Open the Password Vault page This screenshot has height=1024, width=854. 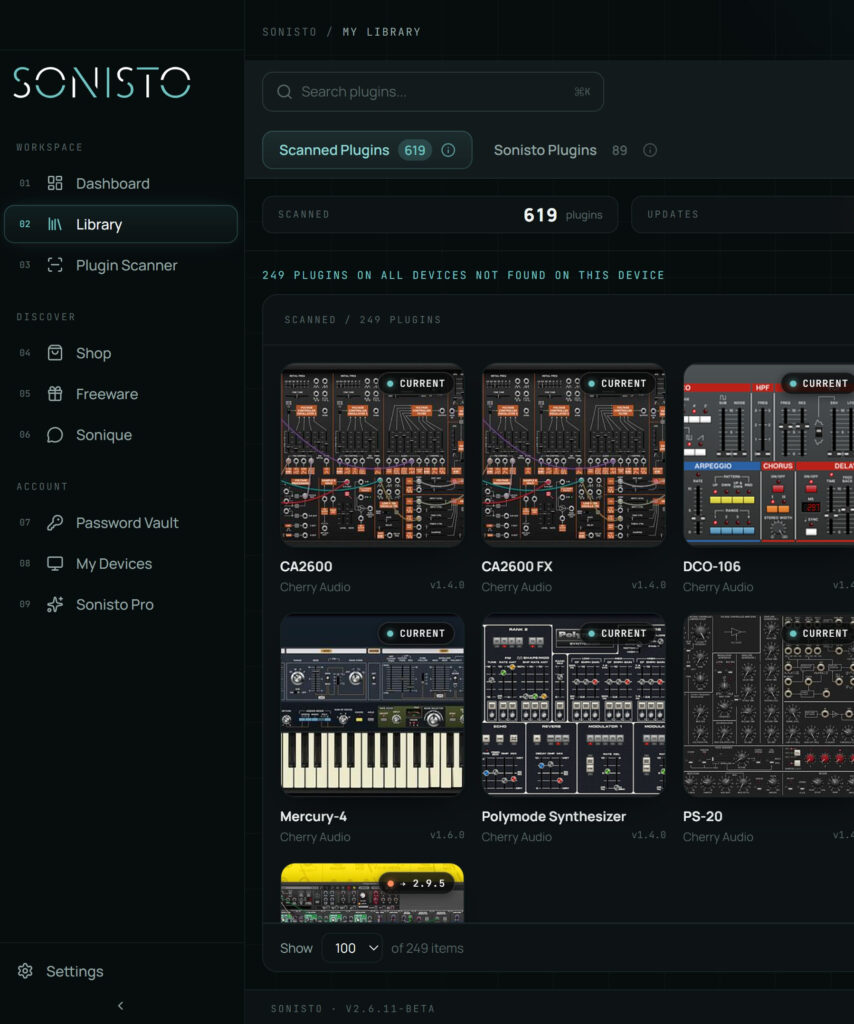(121, 523)
